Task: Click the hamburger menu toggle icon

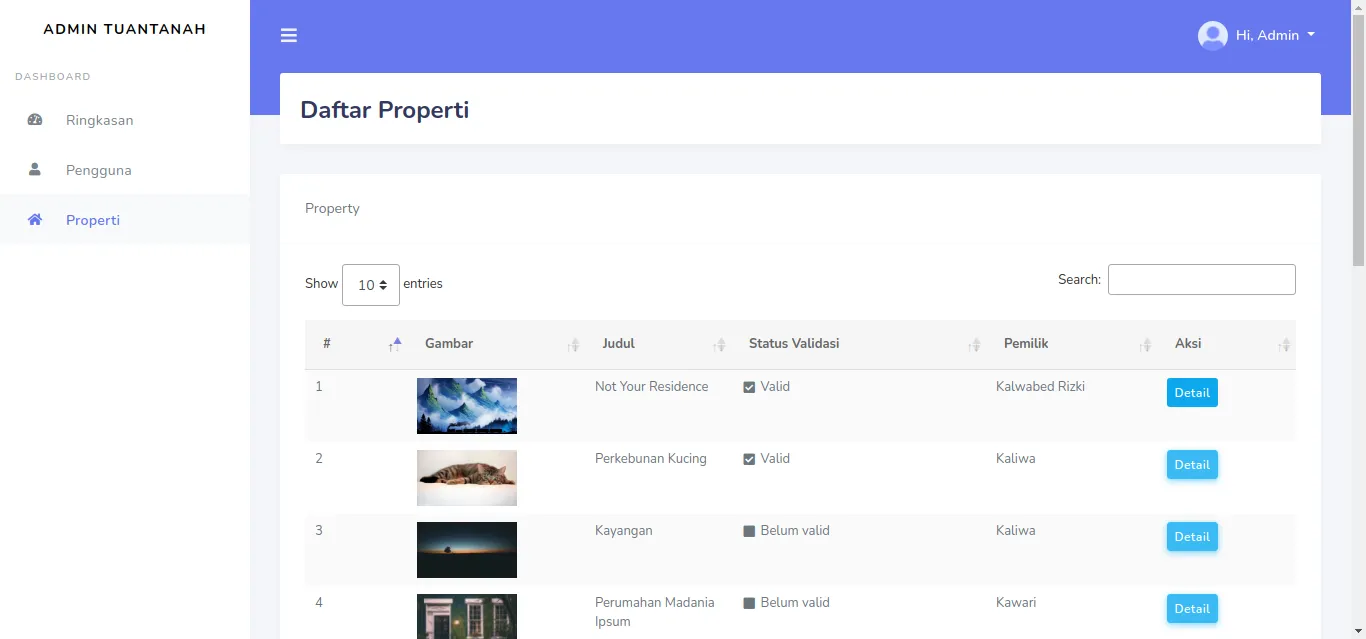Action: tap(289, 36)
